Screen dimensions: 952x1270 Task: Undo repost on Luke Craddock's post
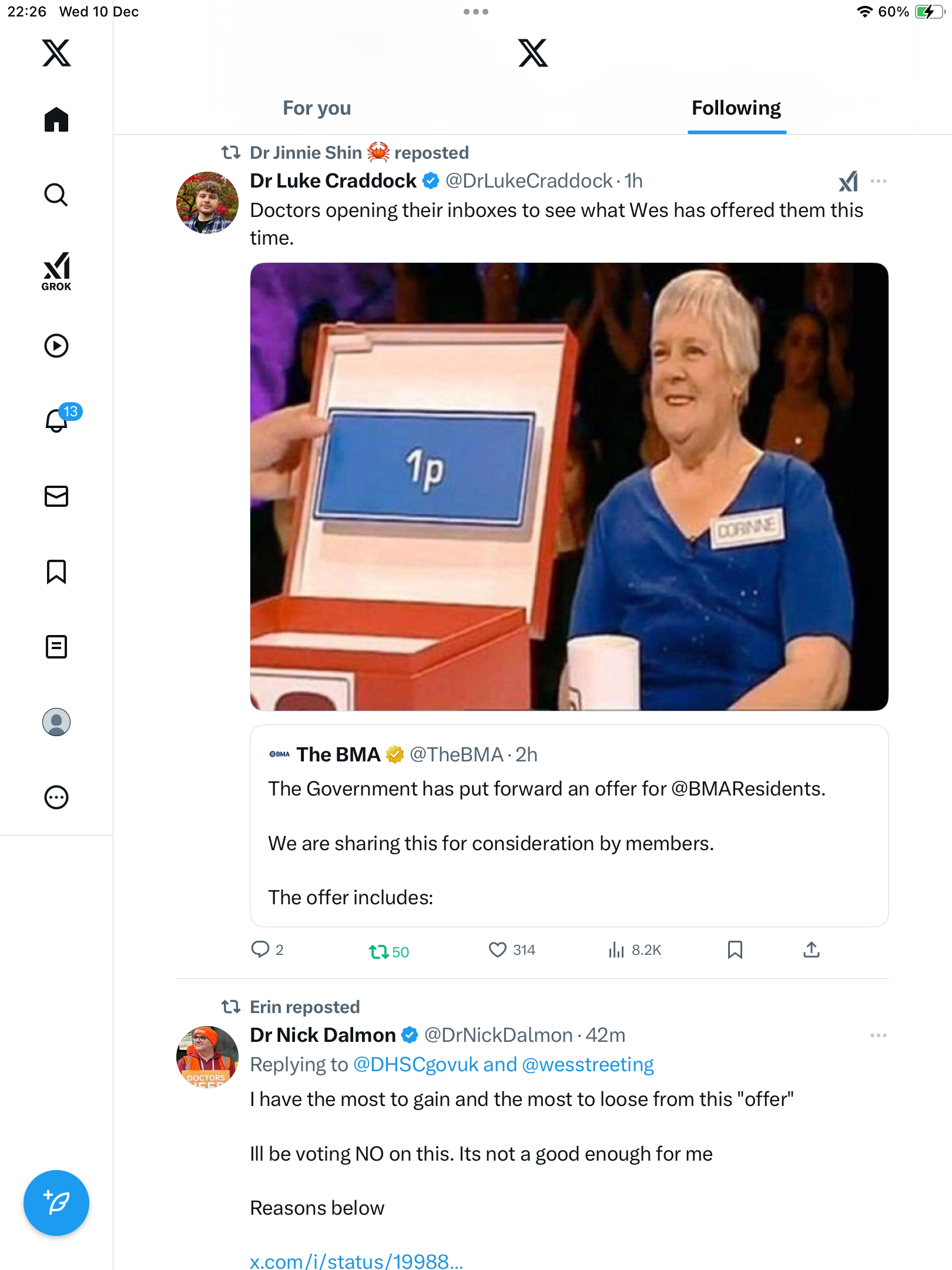point(379,951)
